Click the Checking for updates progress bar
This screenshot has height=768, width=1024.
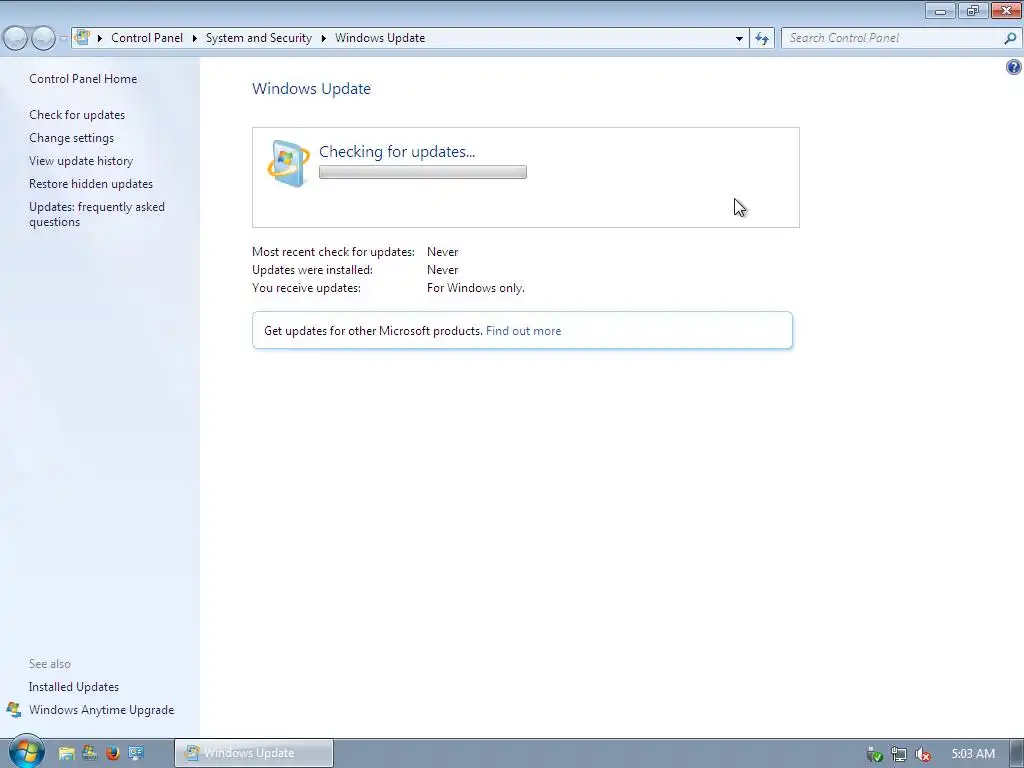pyautogui.click(x=423, y=172)
